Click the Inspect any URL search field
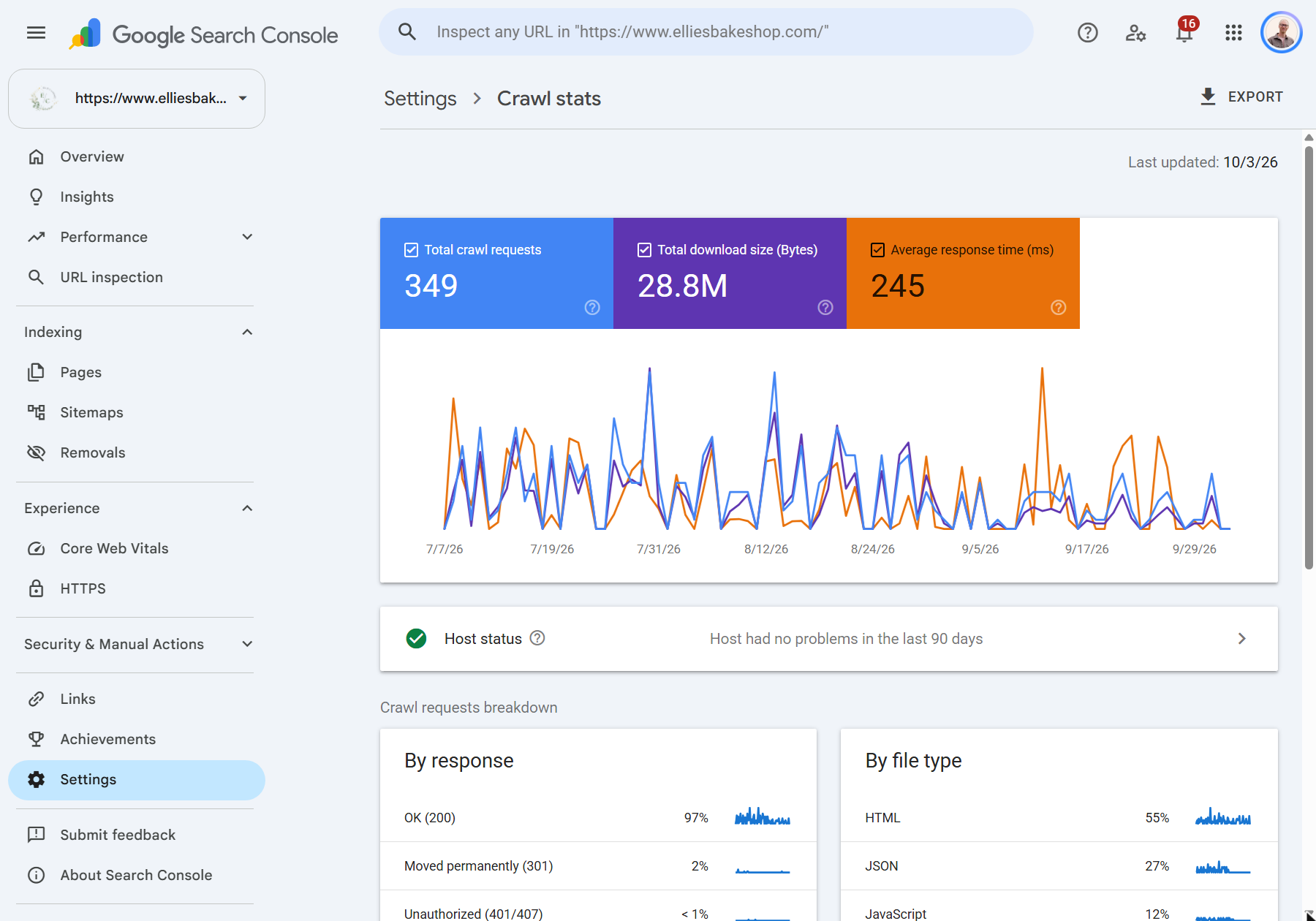This screenshot has height=921, width=1316. tap(706, 31)
